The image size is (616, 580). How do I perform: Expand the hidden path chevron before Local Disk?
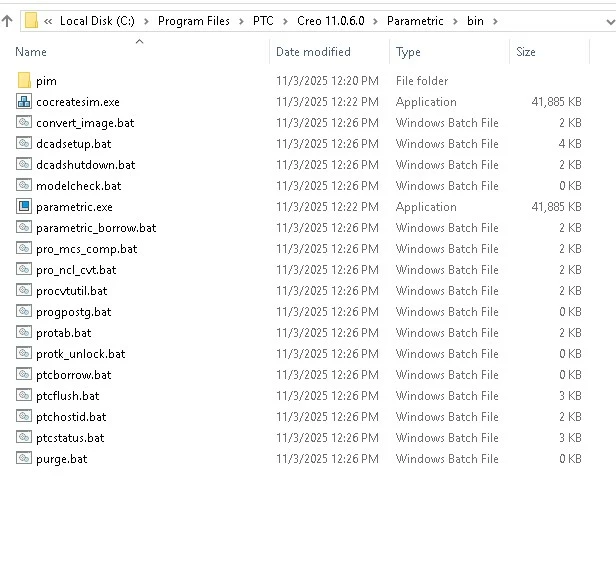click(48, 21)
